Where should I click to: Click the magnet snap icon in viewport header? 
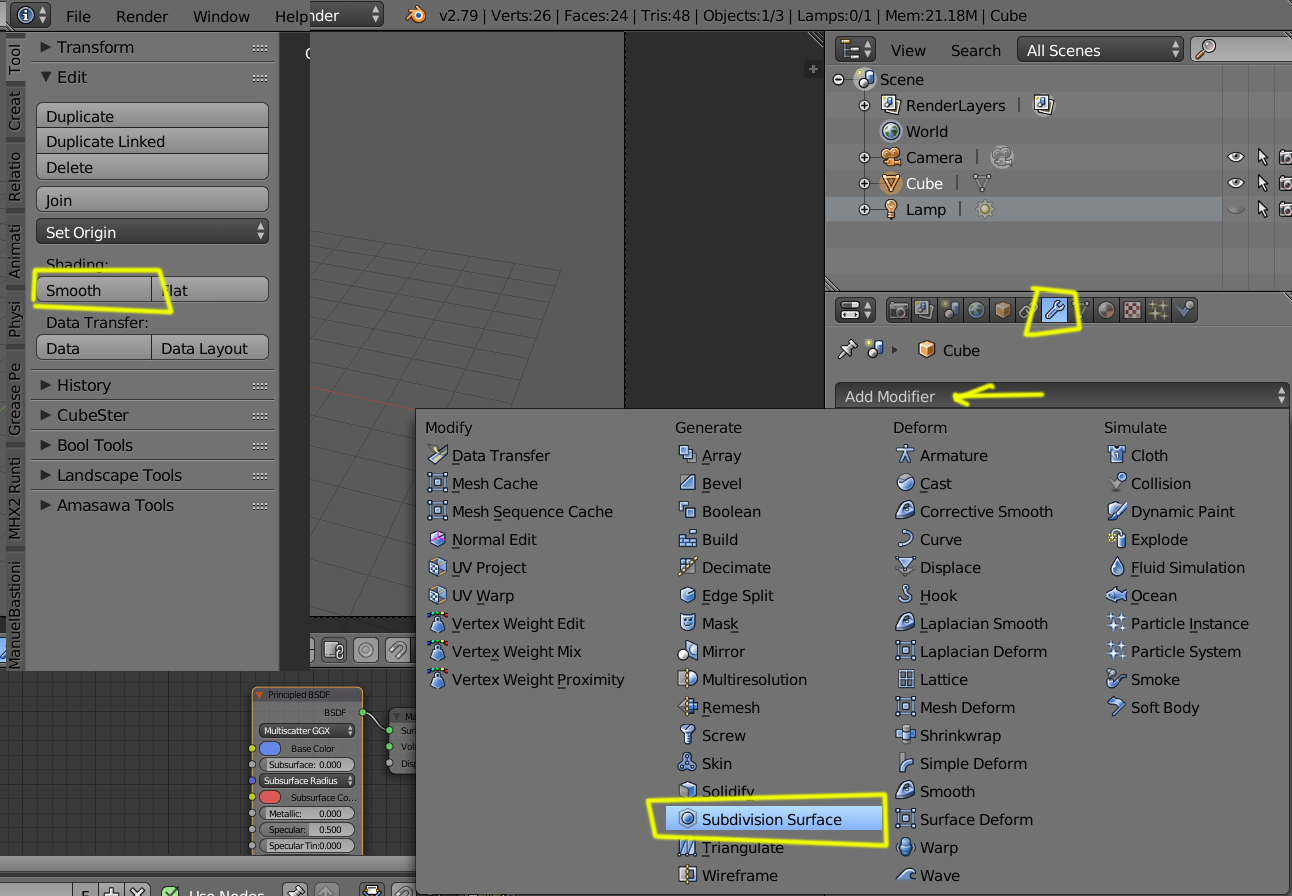click(x=397, y=650)
